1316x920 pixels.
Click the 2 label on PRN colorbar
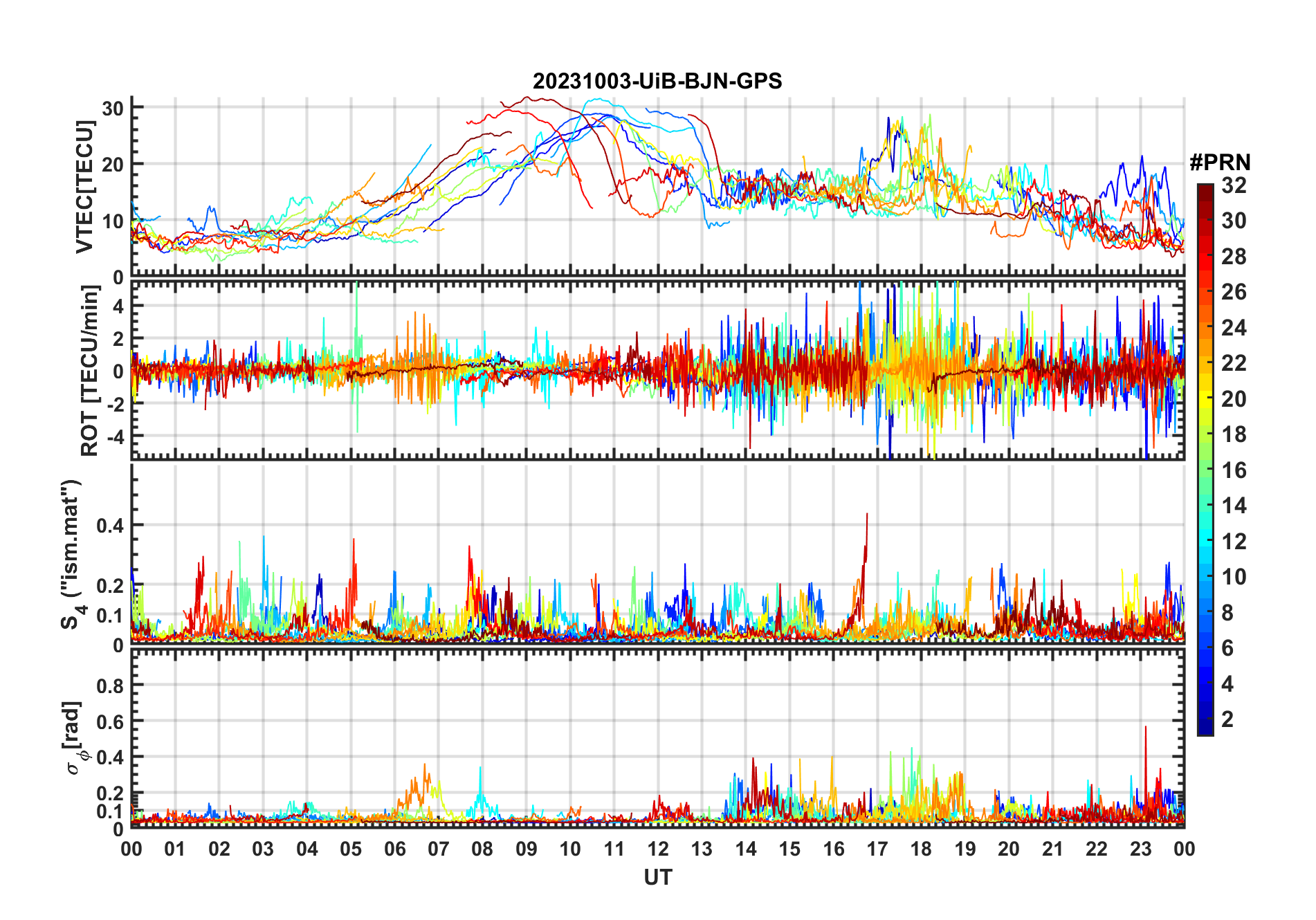1227,719
